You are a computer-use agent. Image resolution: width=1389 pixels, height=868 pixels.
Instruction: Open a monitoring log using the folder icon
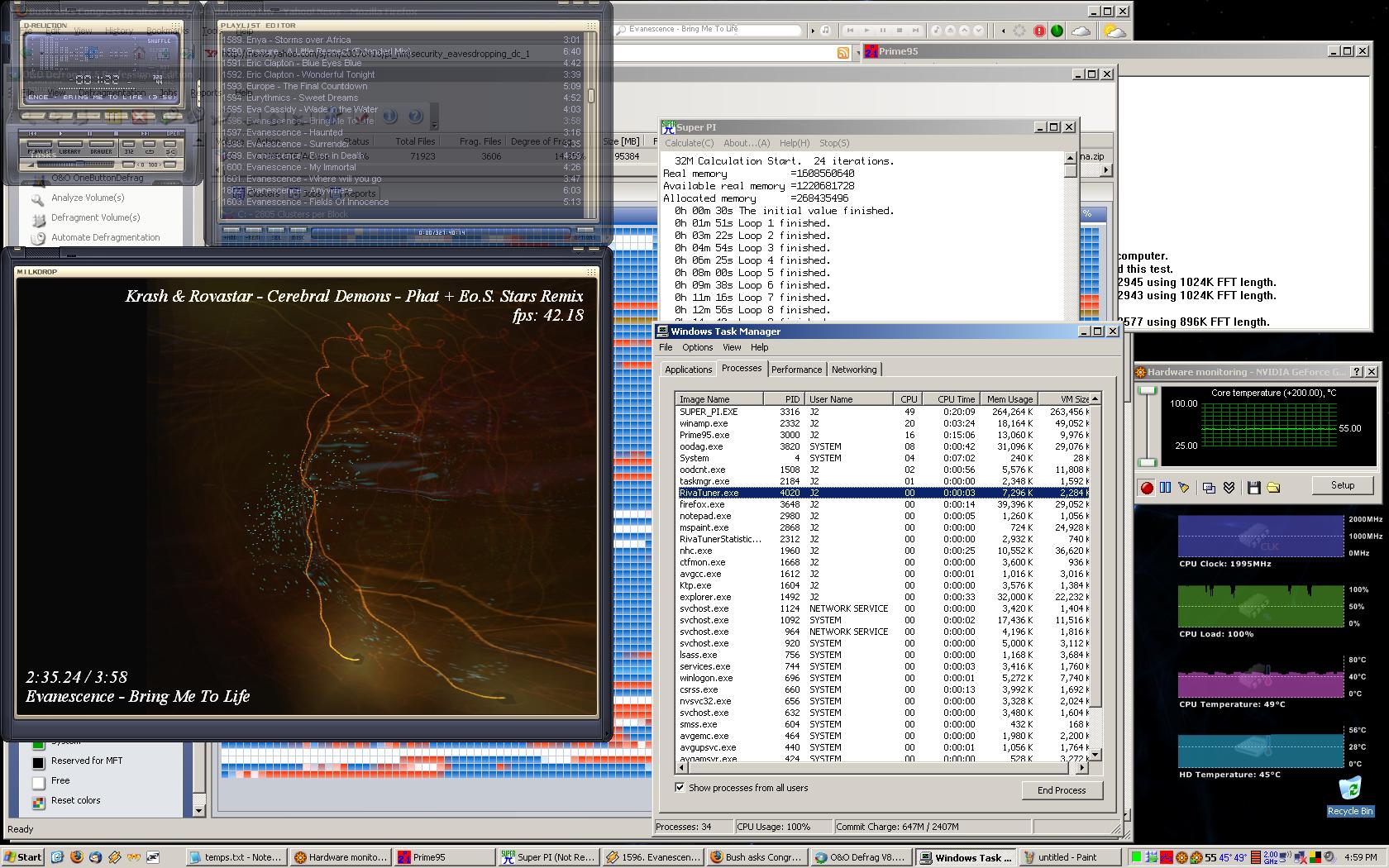point(1273,488)
